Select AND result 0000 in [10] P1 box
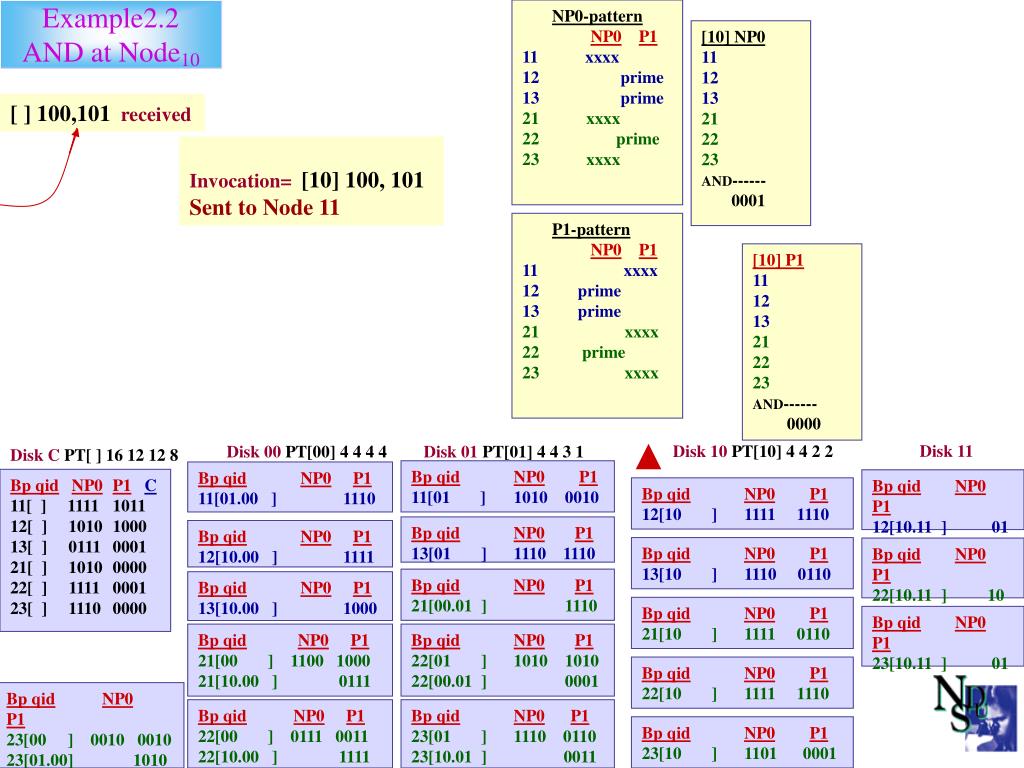The image size is (1024, 768). click(803, 423)
